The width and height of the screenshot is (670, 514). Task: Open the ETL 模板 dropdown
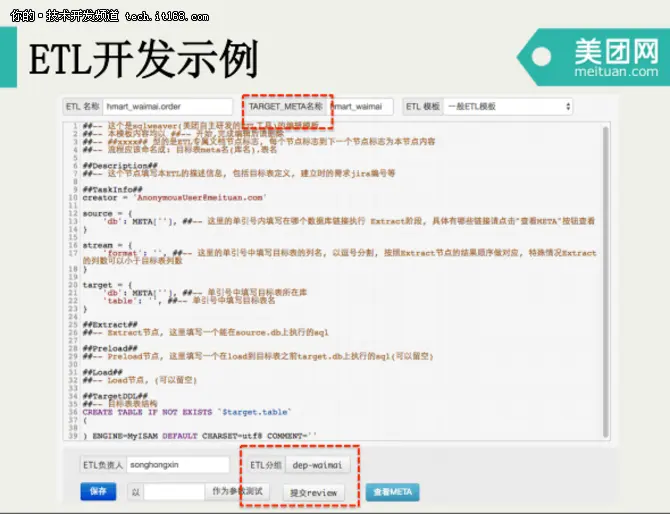point(508,106)
